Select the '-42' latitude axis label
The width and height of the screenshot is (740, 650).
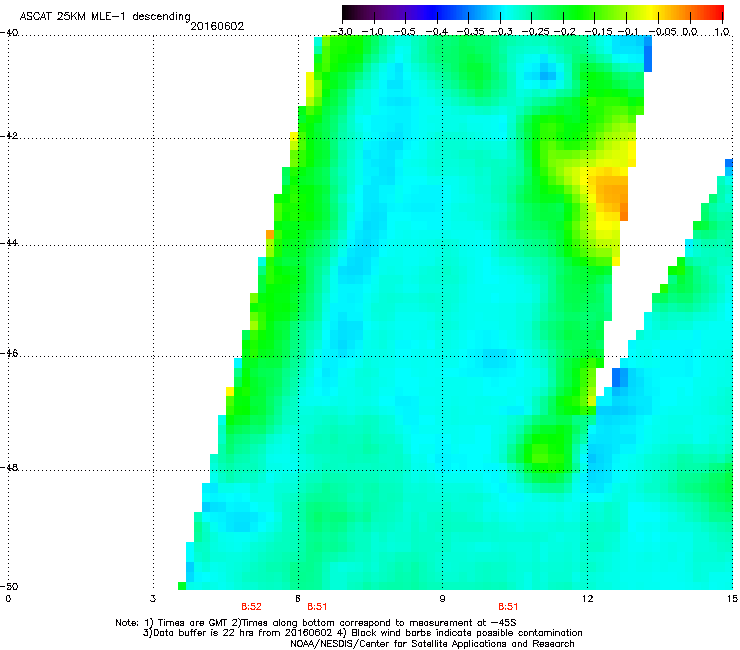point(9,136)
